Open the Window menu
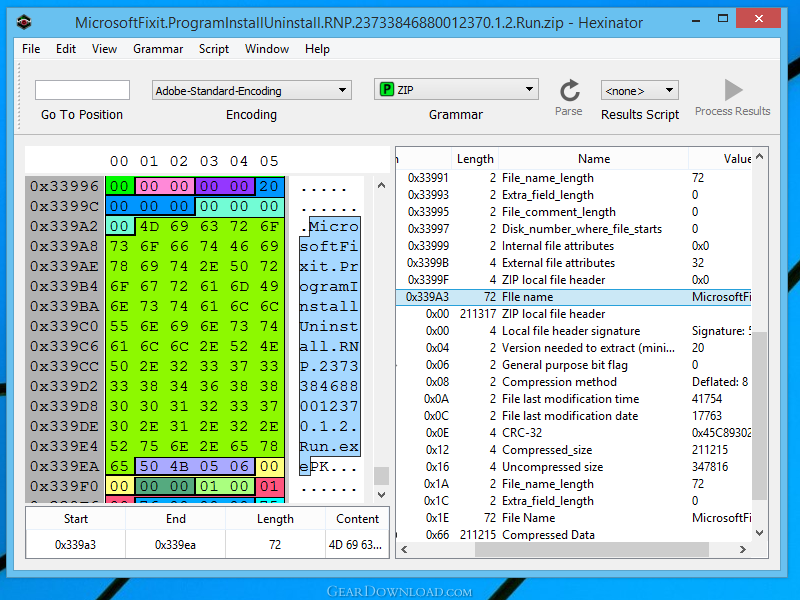Screen dimensions: 800x600 point(267,49)
